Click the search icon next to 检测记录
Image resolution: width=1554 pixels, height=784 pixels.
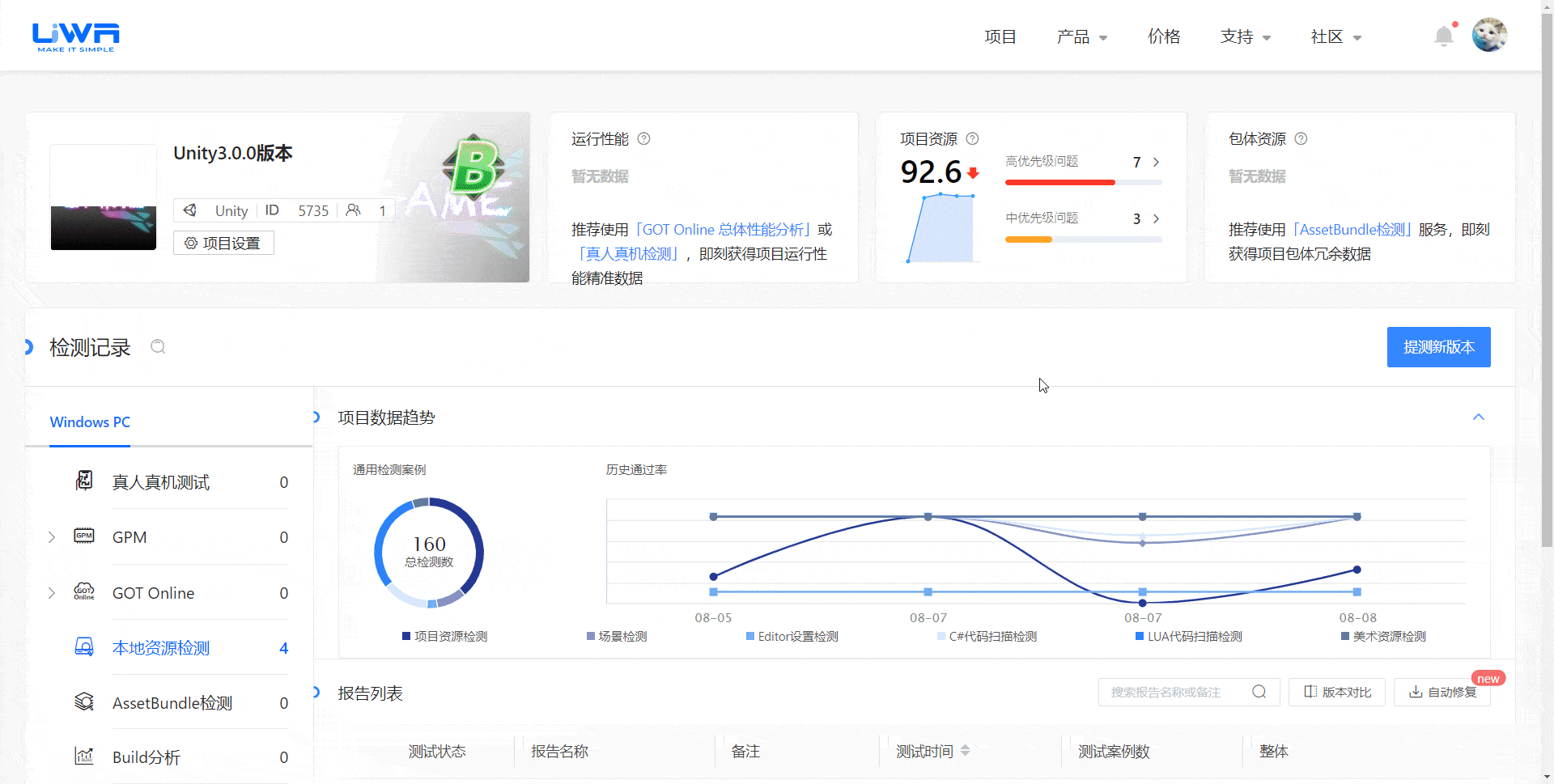tap(158, 346)
